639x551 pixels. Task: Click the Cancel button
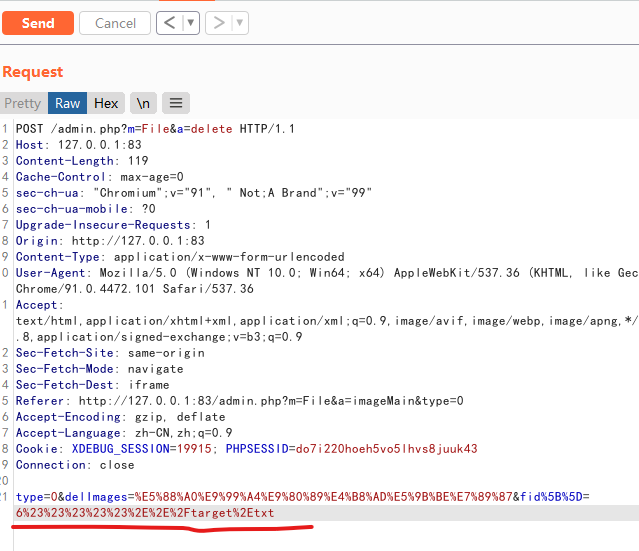coord(115,23)
